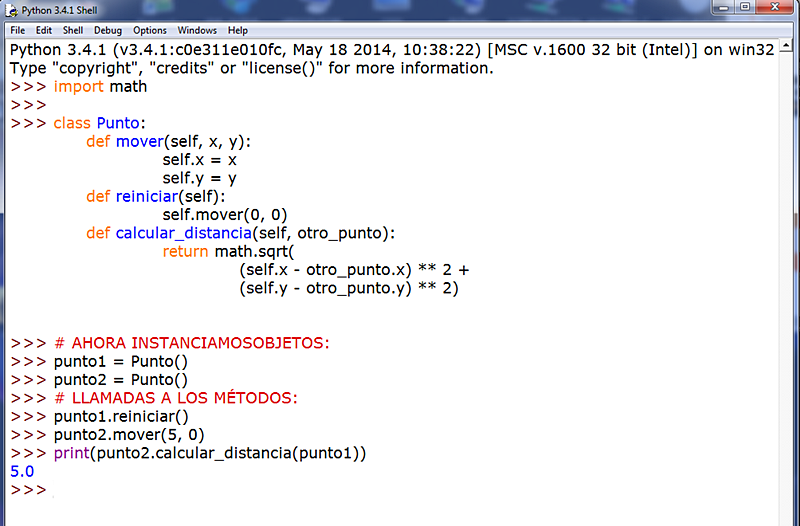Click the '(self.x - otro_punto.x) ** 2 +' line

(354, 270)
